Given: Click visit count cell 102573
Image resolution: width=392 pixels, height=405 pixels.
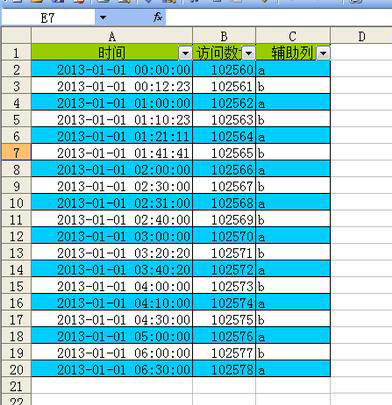Looking at the screenshot, I should [224, 286].
